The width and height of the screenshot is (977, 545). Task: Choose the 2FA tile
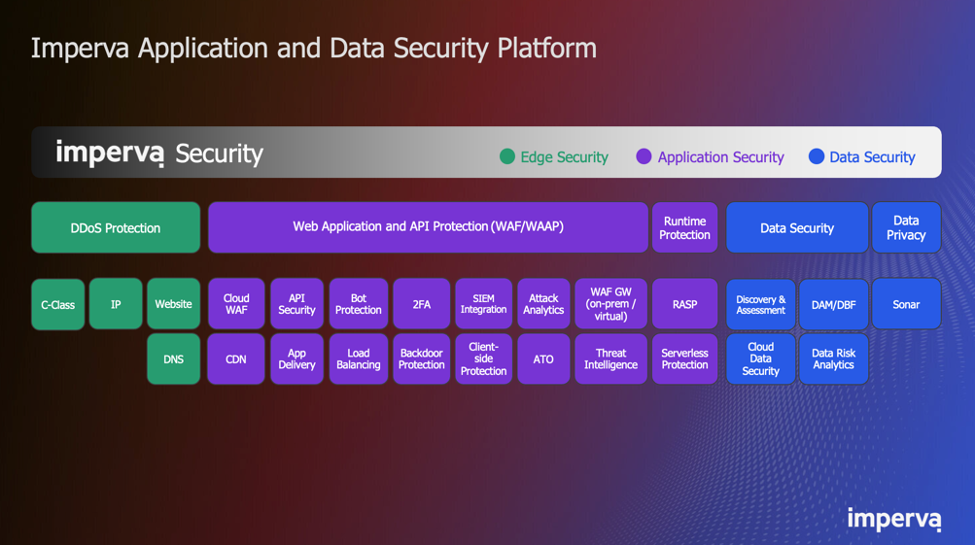(421, 304)
